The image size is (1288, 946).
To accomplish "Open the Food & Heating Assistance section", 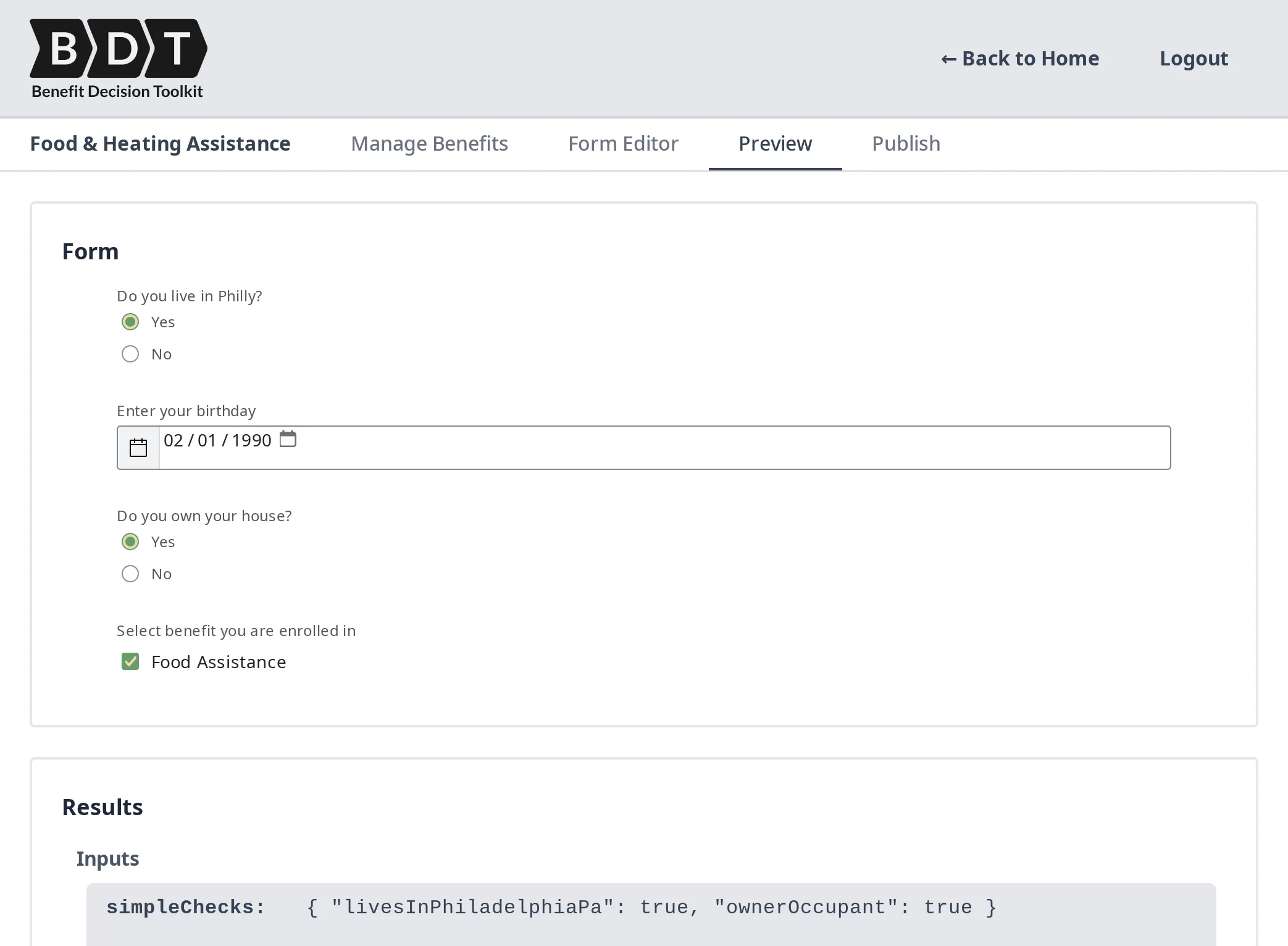I will 160,143.
